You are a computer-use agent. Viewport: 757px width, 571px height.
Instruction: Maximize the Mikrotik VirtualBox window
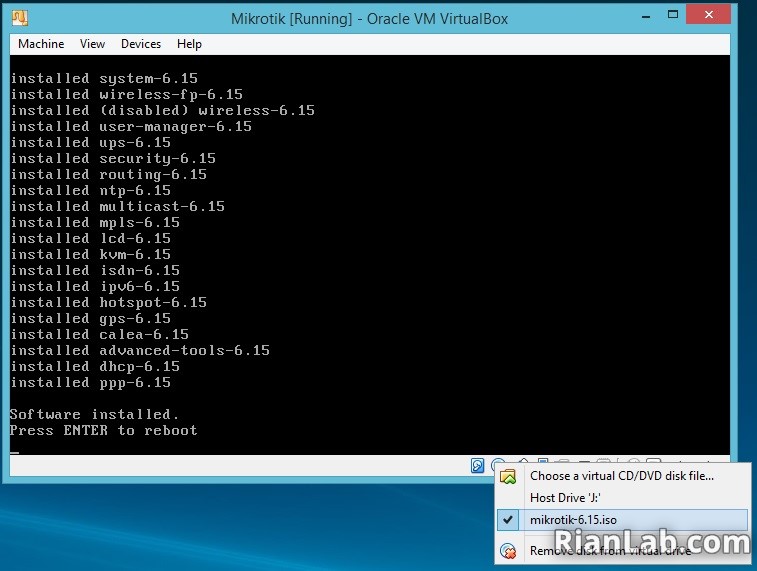(673, 14)
